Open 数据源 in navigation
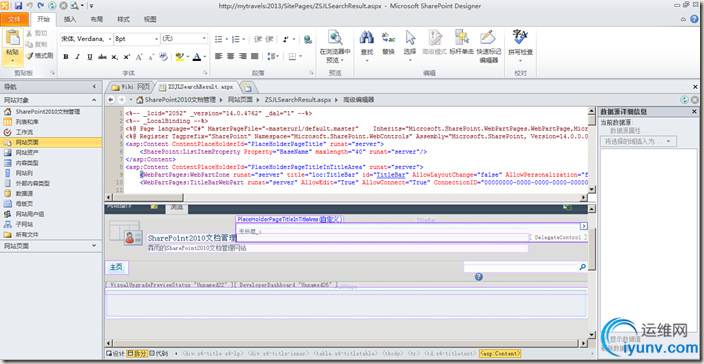Viewport: 704px width, 364px height. pyautogui.click(x=24, y=193)
